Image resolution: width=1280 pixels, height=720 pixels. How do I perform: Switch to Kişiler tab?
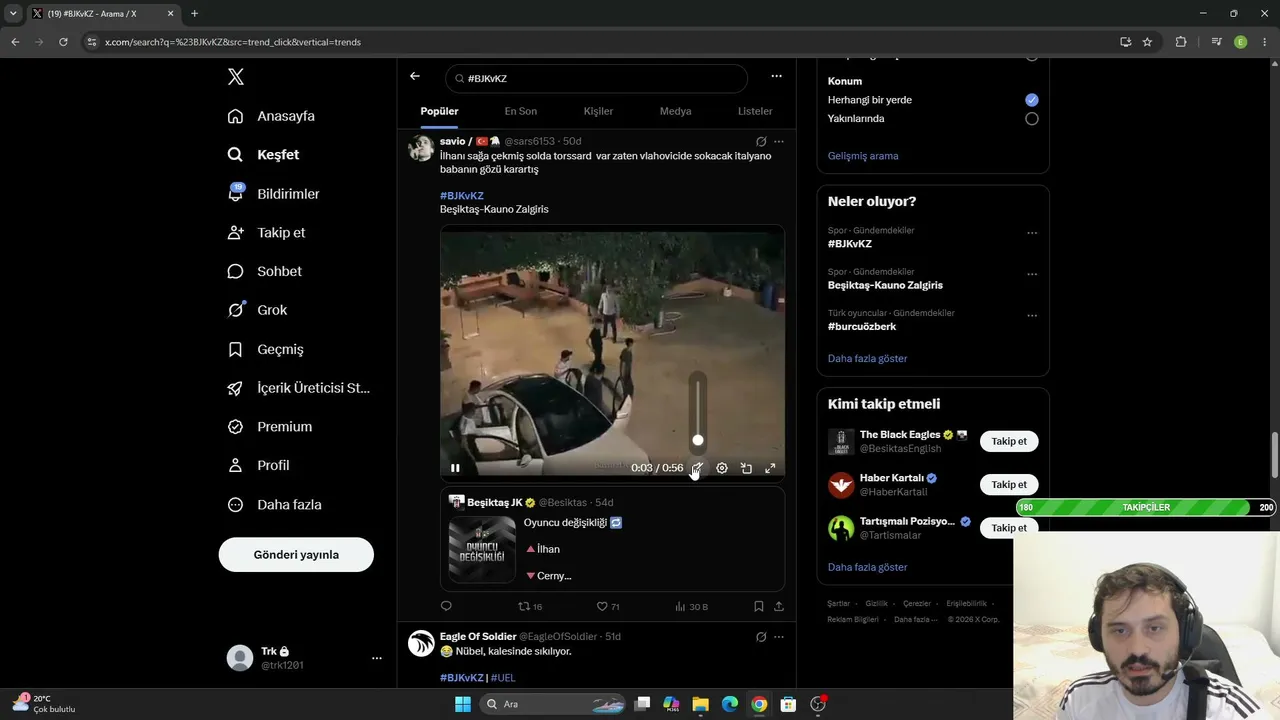pyautogui.click(x=598, y=111)
